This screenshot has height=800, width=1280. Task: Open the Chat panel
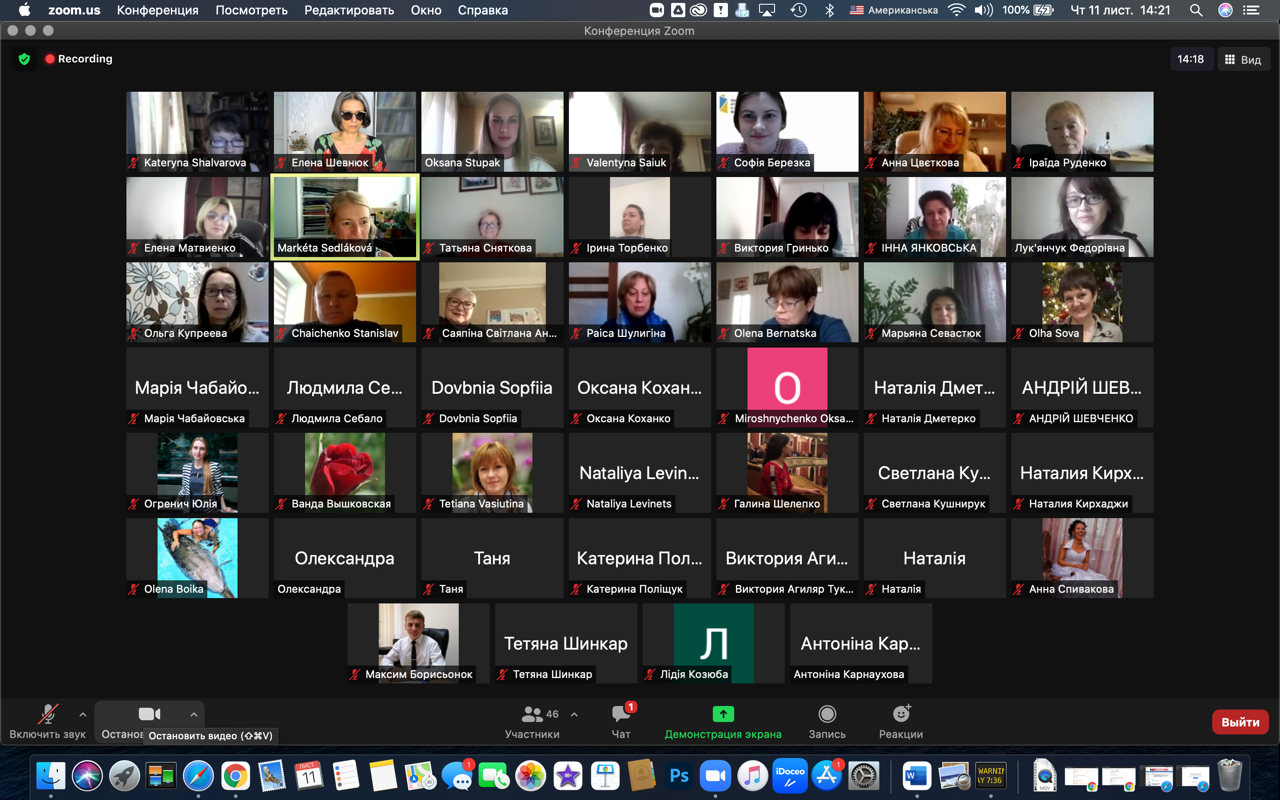pyautogui.click(x=621, y=721)
